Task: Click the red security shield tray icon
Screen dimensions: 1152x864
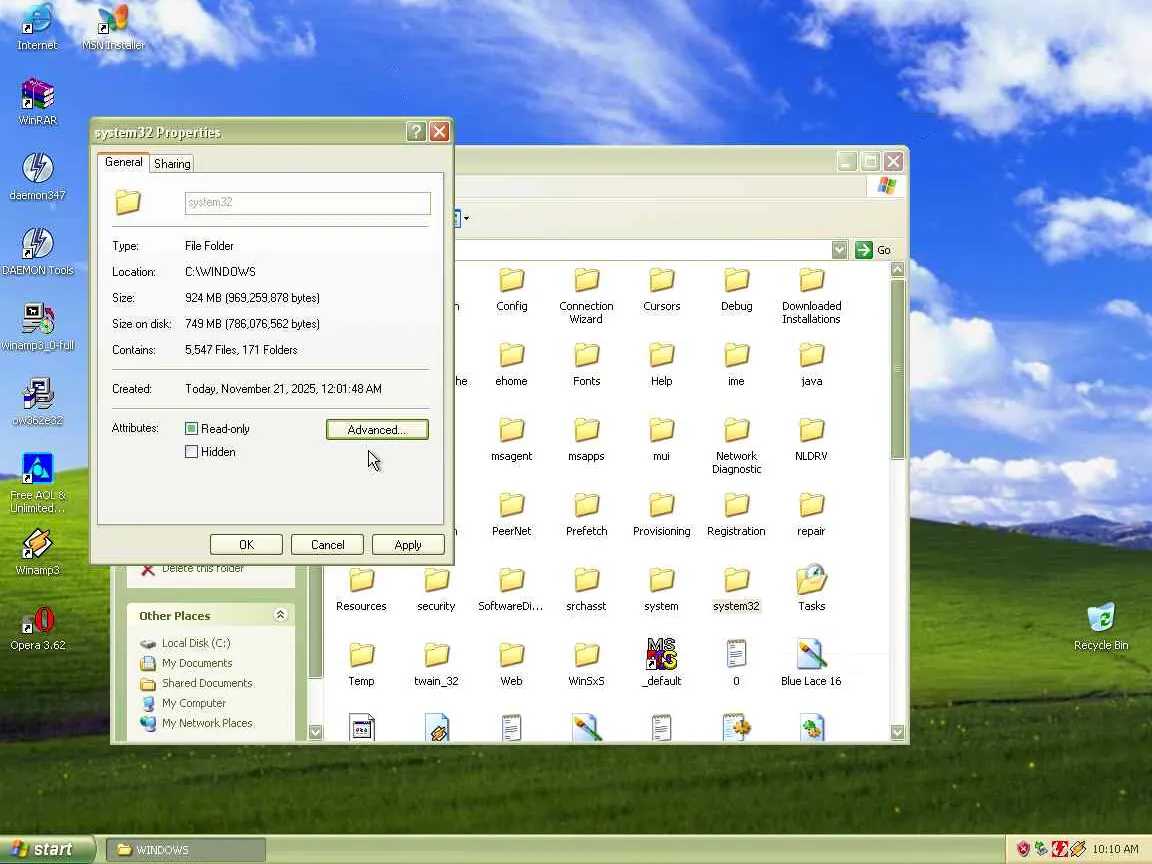Action: pos(1023,849)
